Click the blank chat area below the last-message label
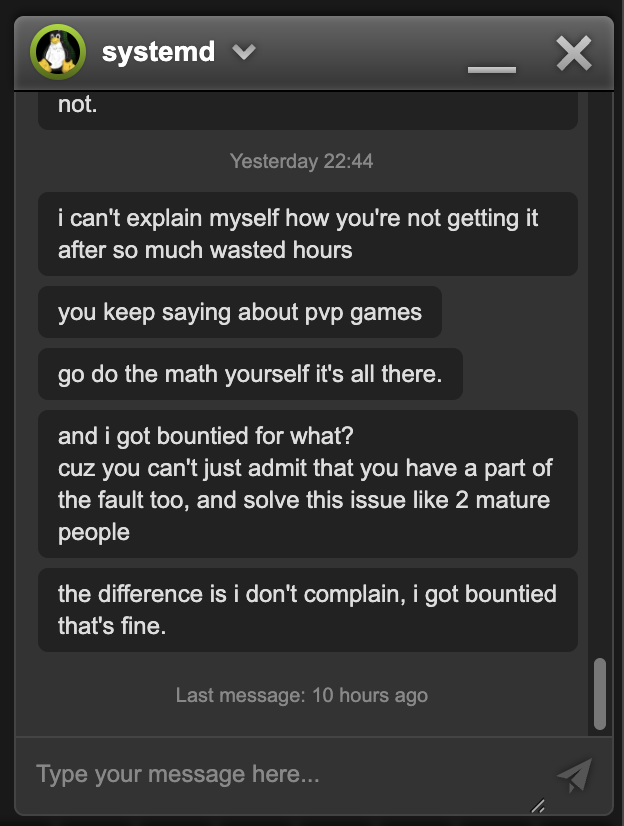 tap(302, 722)
